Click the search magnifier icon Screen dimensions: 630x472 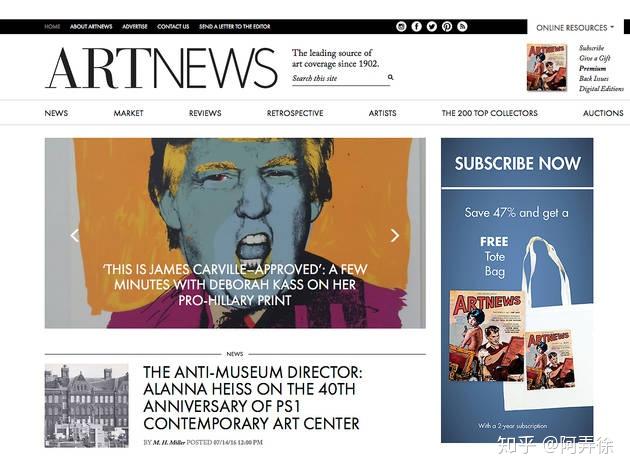[390, 77]
